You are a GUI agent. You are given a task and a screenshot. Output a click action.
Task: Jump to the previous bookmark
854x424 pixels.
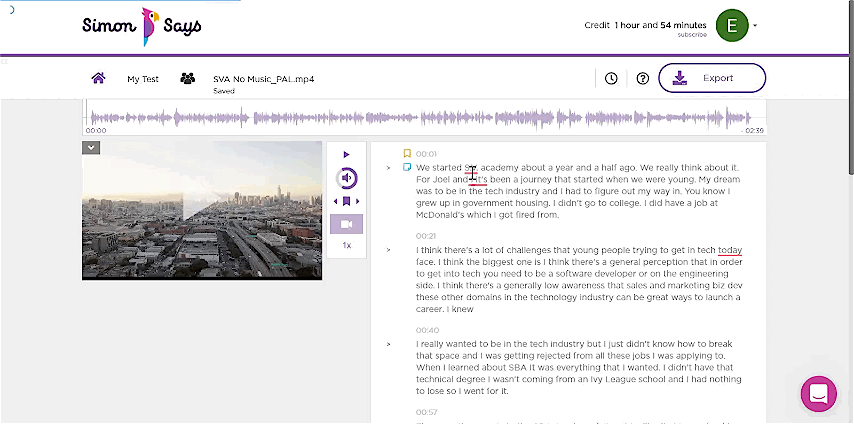(x=336, y=202)
